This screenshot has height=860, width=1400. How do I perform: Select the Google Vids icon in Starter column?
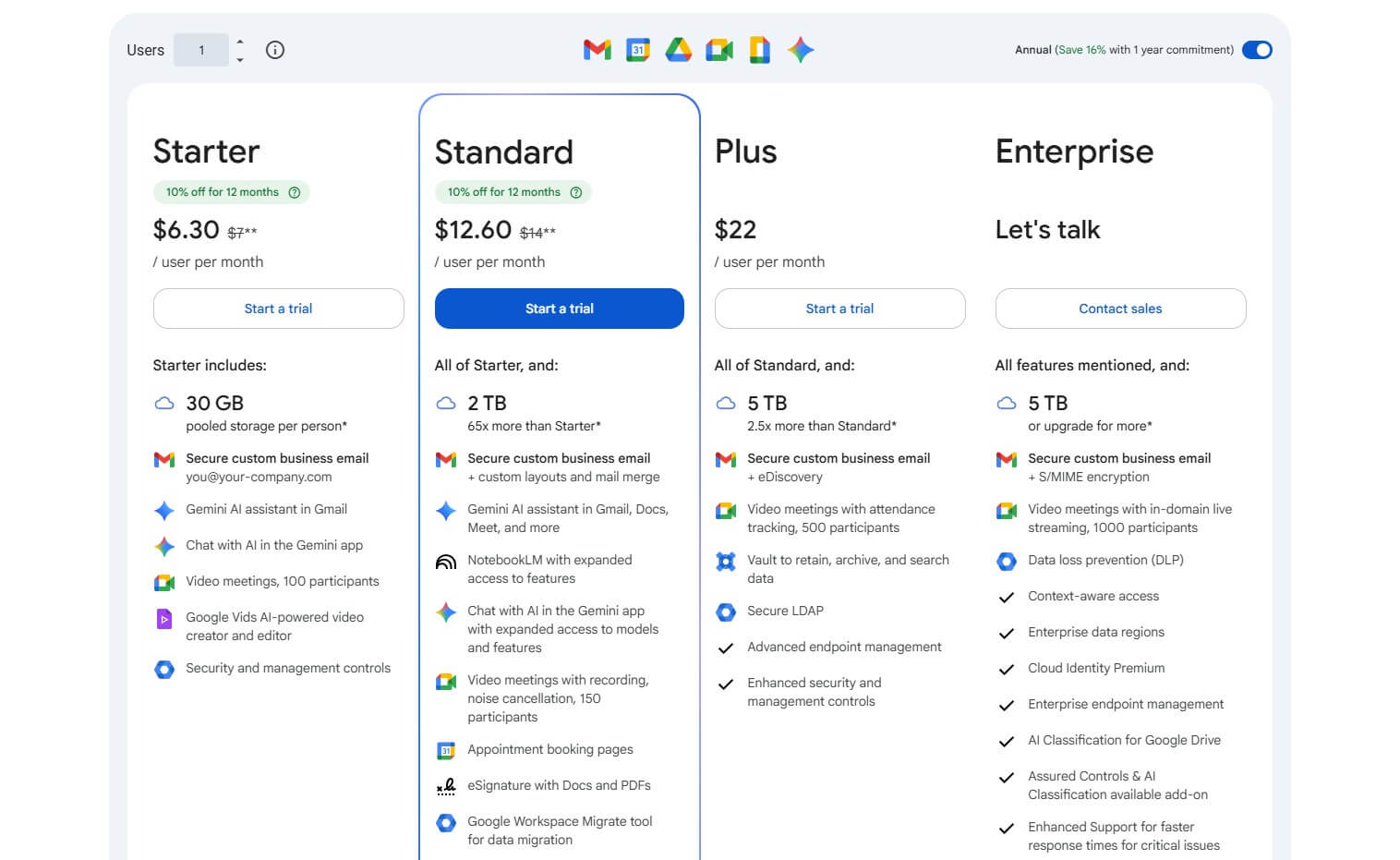[164, 619]
